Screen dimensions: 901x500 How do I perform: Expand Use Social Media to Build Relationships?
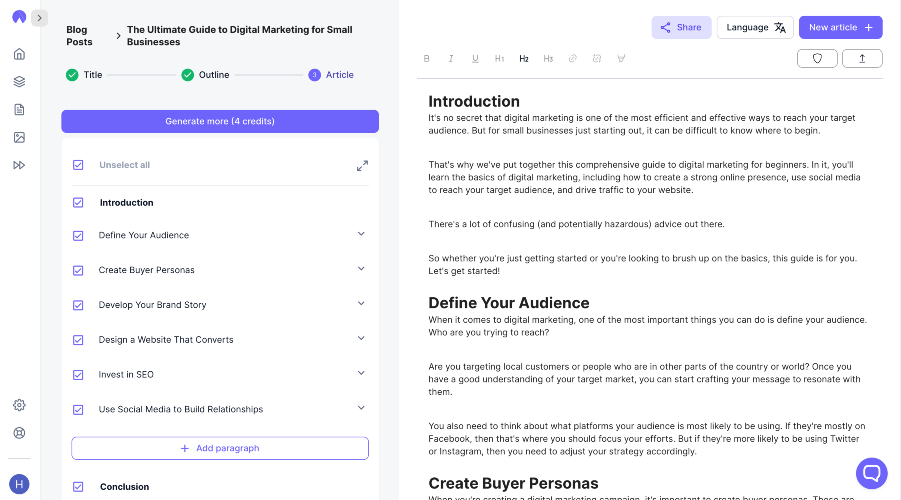(x=361, y=408)
